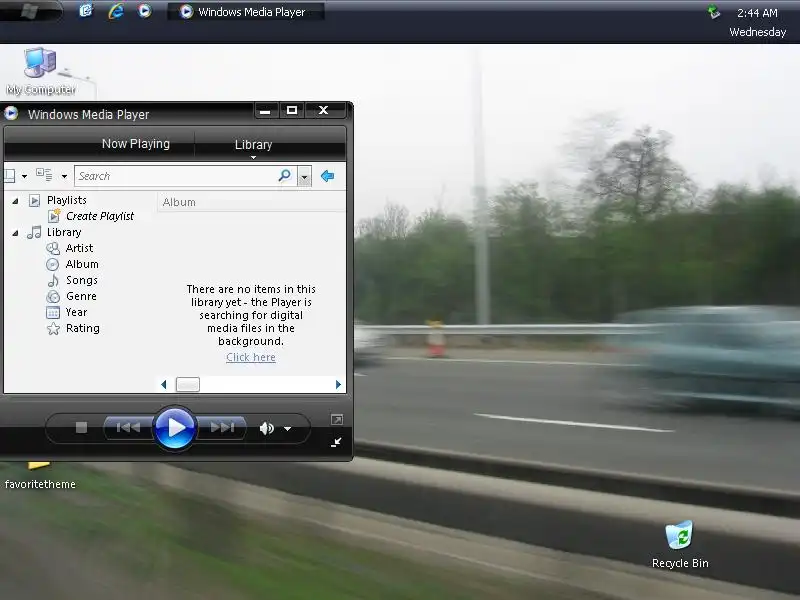
Task: Skip to the previous track
Action: point(128,428)
